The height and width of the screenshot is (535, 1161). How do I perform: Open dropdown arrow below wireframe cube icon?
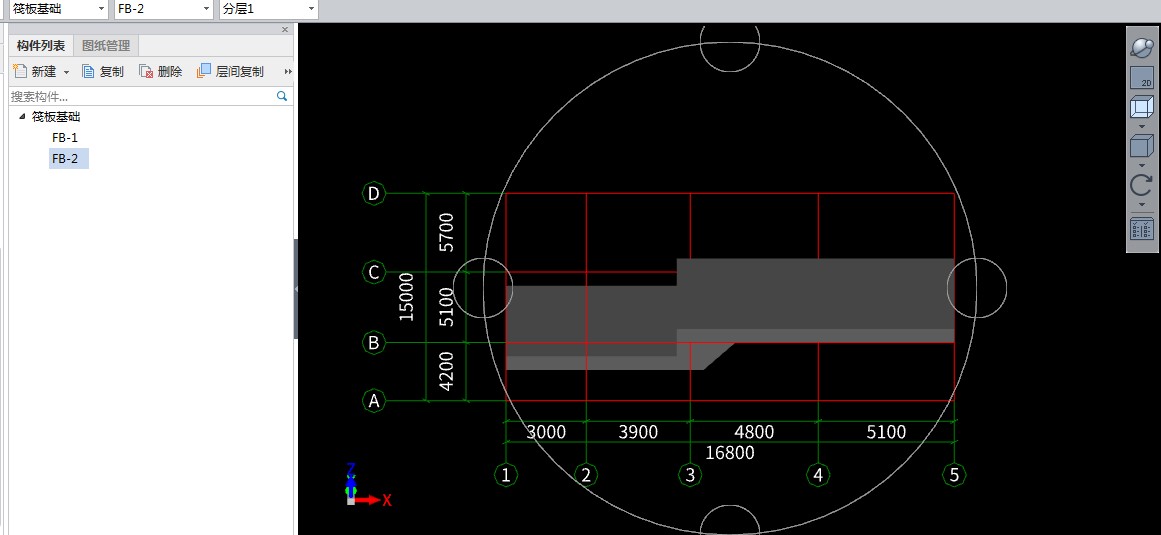[1142, 127]
